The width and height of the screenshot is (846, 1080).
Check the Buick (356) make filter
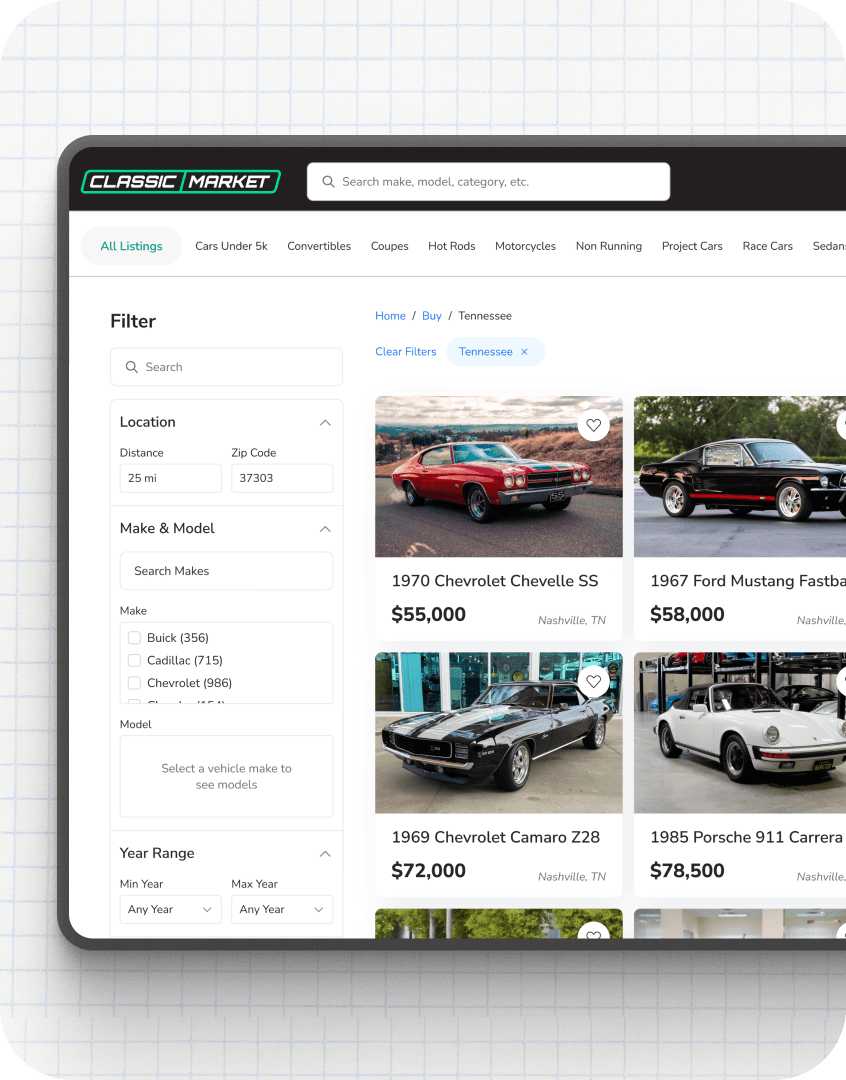(134, 637)
